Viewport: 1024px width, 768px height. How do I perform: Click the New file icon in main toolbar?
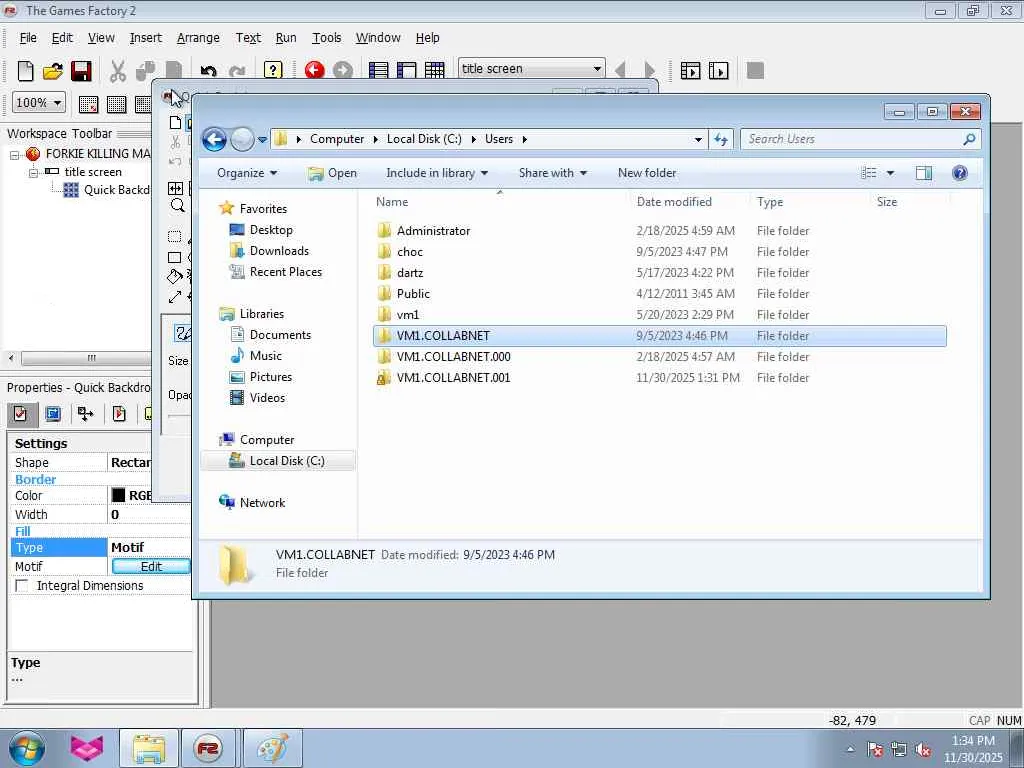tap(25, 71)
